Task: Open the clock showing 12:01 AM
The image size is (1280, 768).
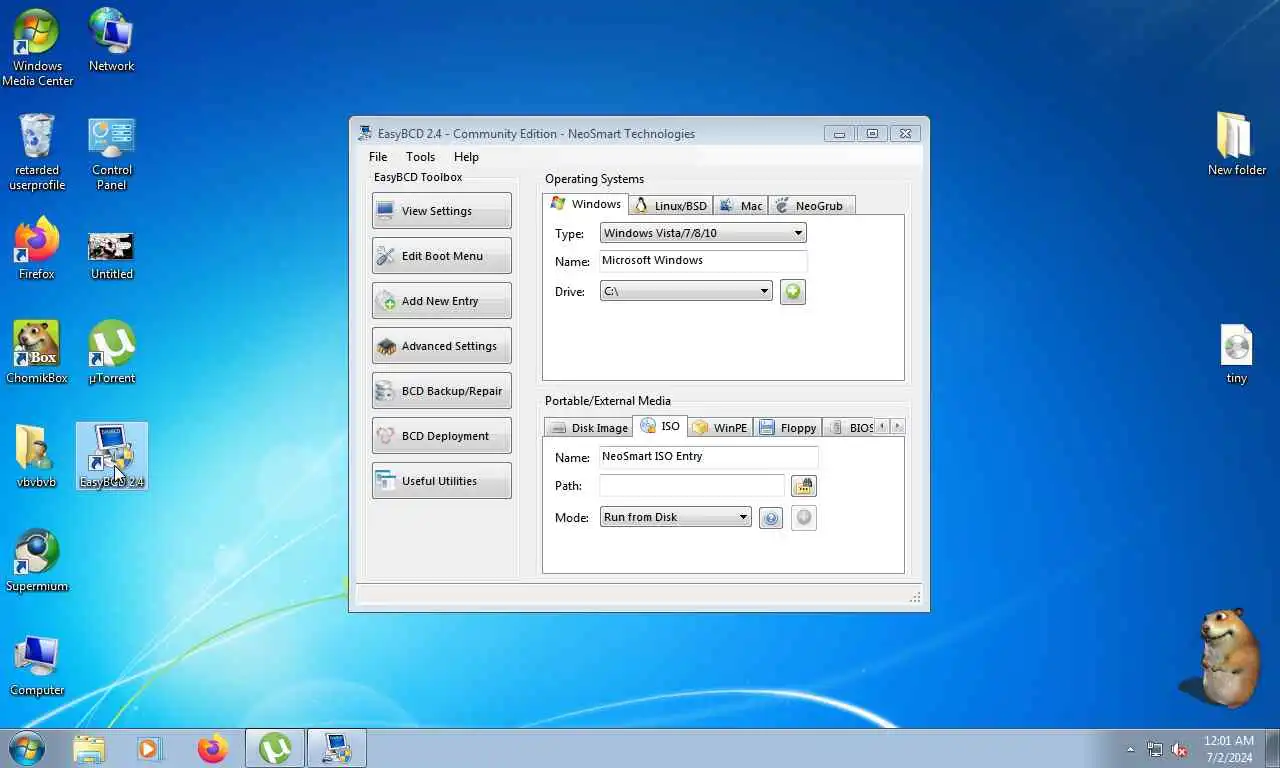Action: 1228,749
